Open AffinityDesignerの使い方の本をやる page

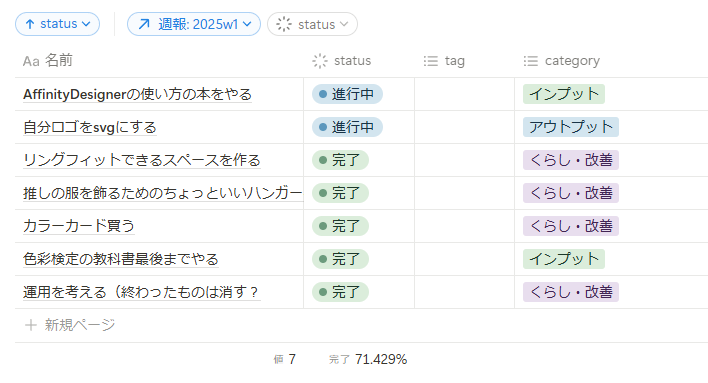(137, 94)
